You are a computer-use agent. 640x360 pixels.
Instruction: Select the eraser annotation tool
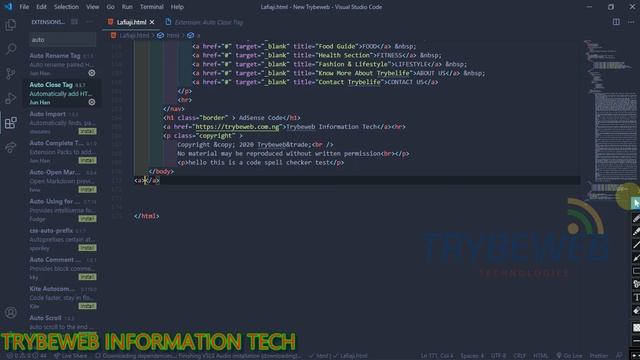(636, 310)
